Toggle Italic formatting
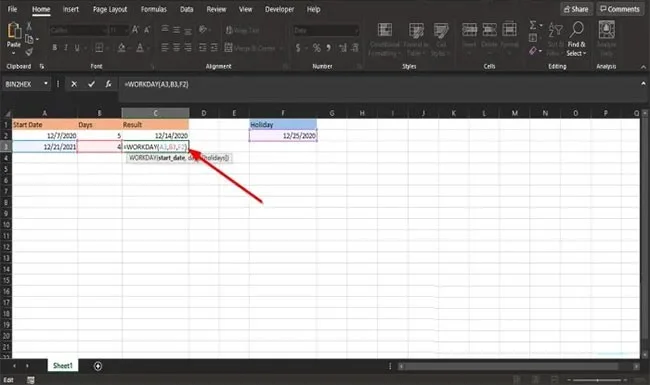650x385 pixels. coord(65,48)
